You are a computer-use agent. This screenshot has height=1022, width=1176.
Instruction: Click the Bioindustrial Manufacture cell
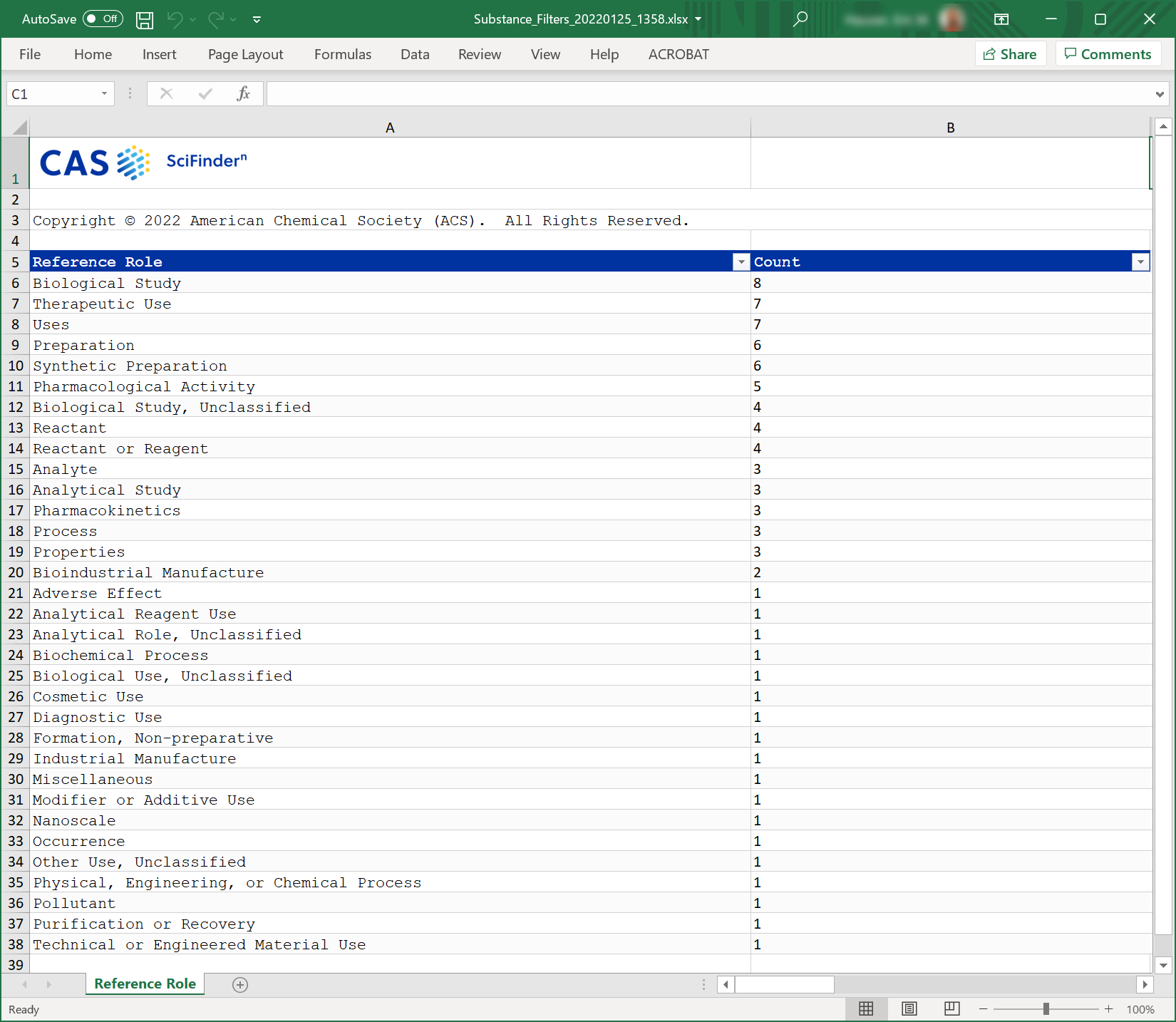point(390,572)
